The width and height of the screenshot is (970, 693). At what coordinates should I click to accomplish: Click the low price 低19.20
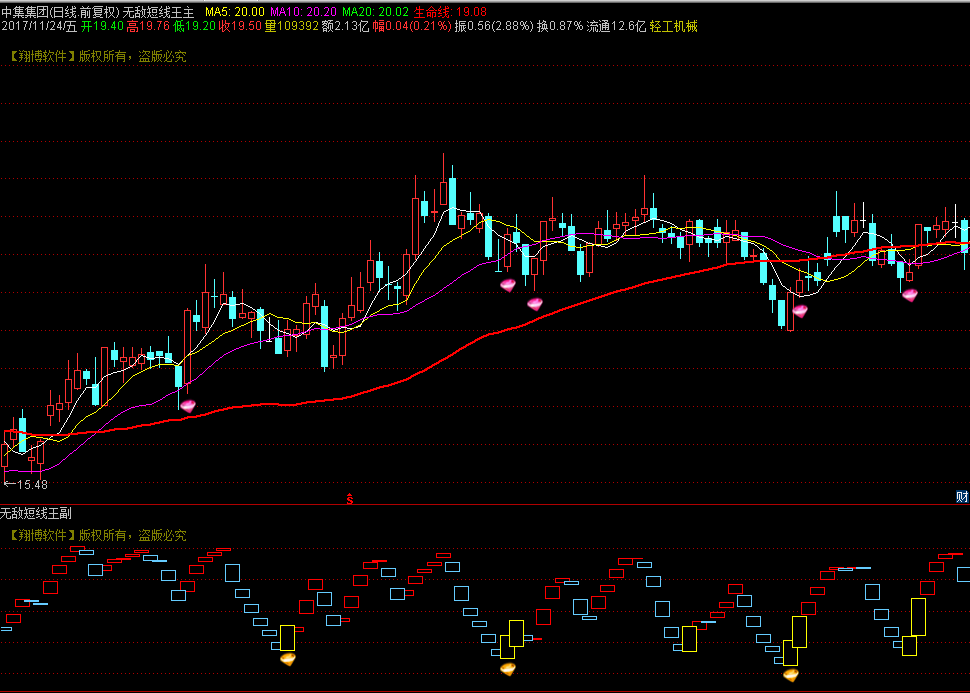coord(194,26)
